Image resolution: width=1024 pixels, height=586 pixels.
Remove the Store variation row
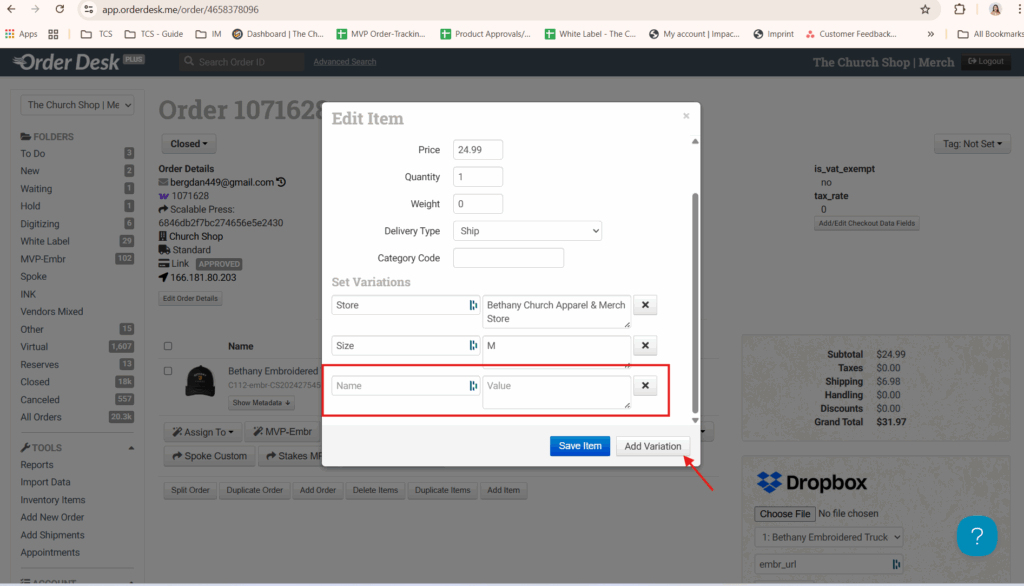coord(645,305)
